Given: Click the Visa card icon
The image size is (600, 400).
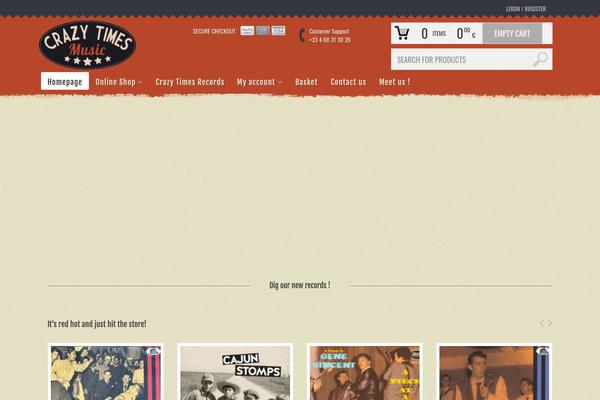Looking at the screenshot, I should pos(278,31).
